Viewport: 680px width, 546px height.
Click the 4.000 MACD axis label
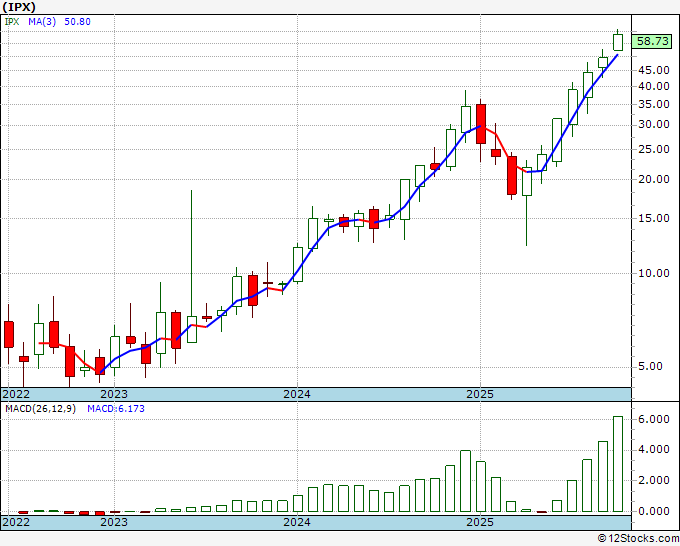tap(654, 450)
